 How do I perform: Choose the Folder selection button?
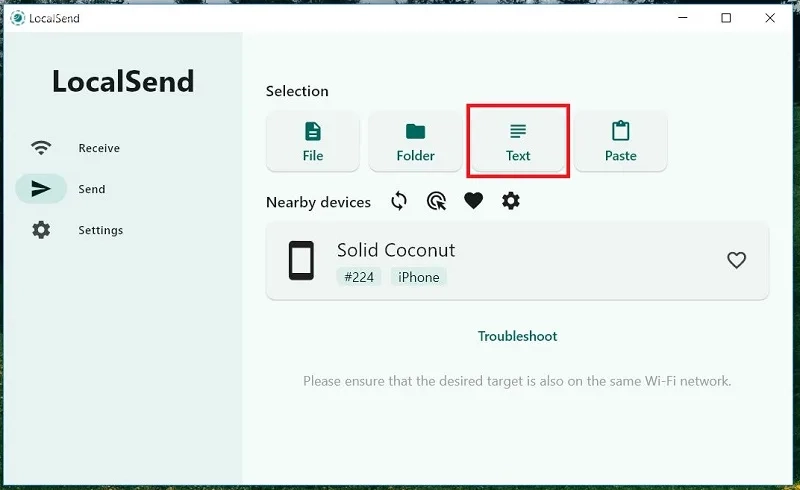(415, 141)
